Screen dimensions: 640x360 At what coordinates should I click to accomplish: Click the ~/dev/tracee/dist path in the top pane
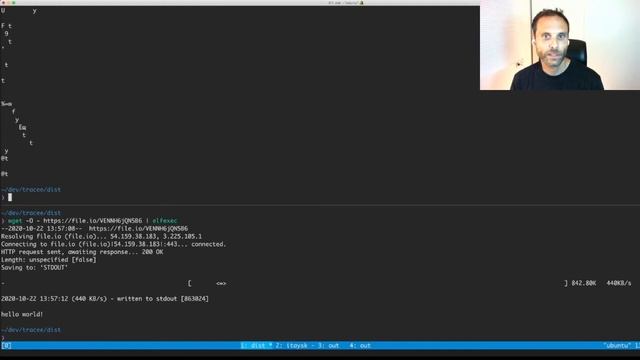point(31,189)
